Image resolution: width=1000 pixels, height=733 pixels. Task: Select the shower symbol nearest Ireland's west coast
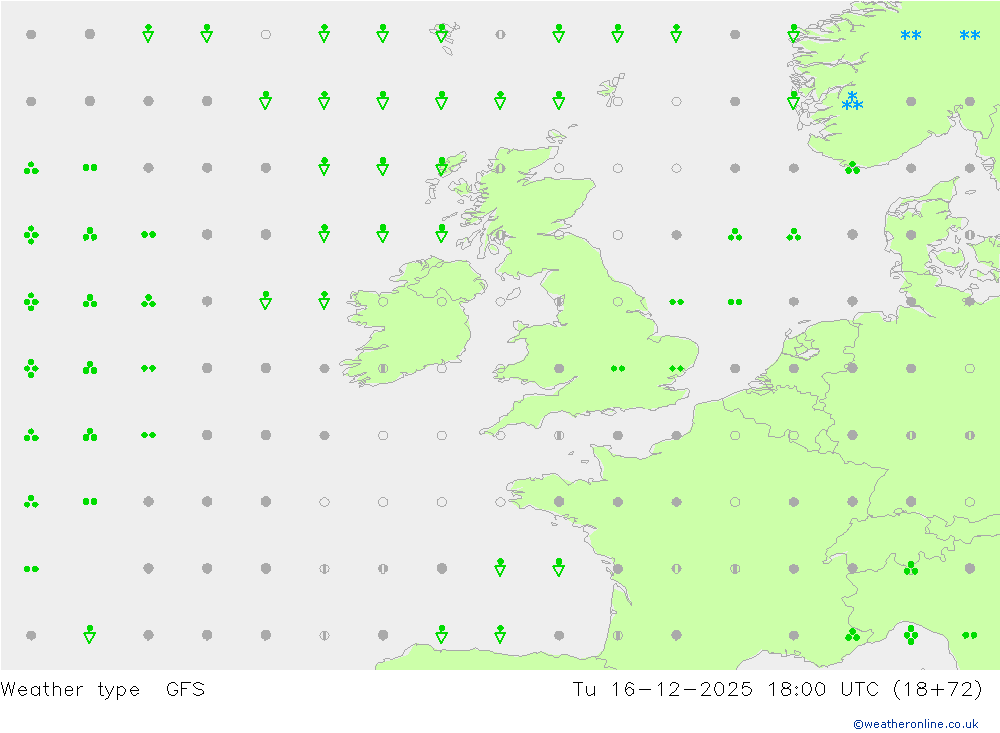coord(324,300)
